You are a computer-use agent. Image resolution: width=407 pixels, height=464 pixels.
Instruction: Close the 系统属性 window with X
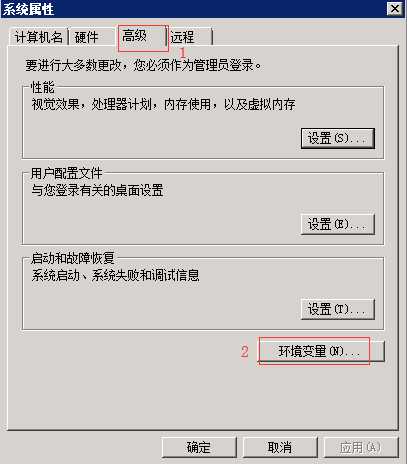pyautogui.click(x=395, y=8)
